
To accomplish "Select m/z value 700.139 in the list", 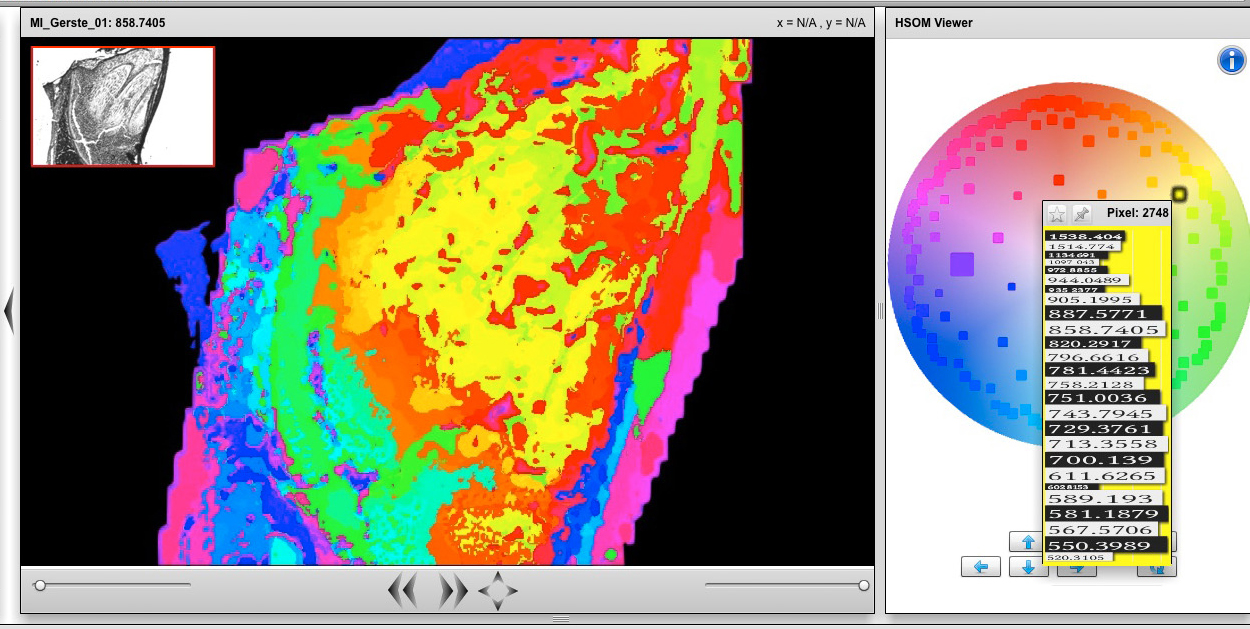I will click(x=1102, y=460).
